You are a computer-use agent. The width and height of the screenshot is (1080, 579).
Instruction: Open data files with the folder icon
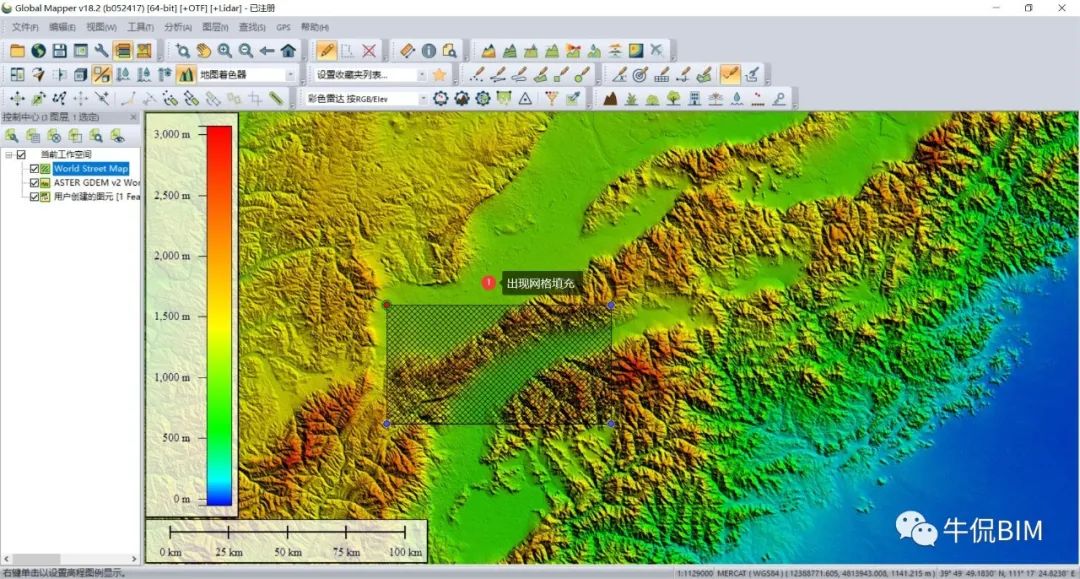17,50
